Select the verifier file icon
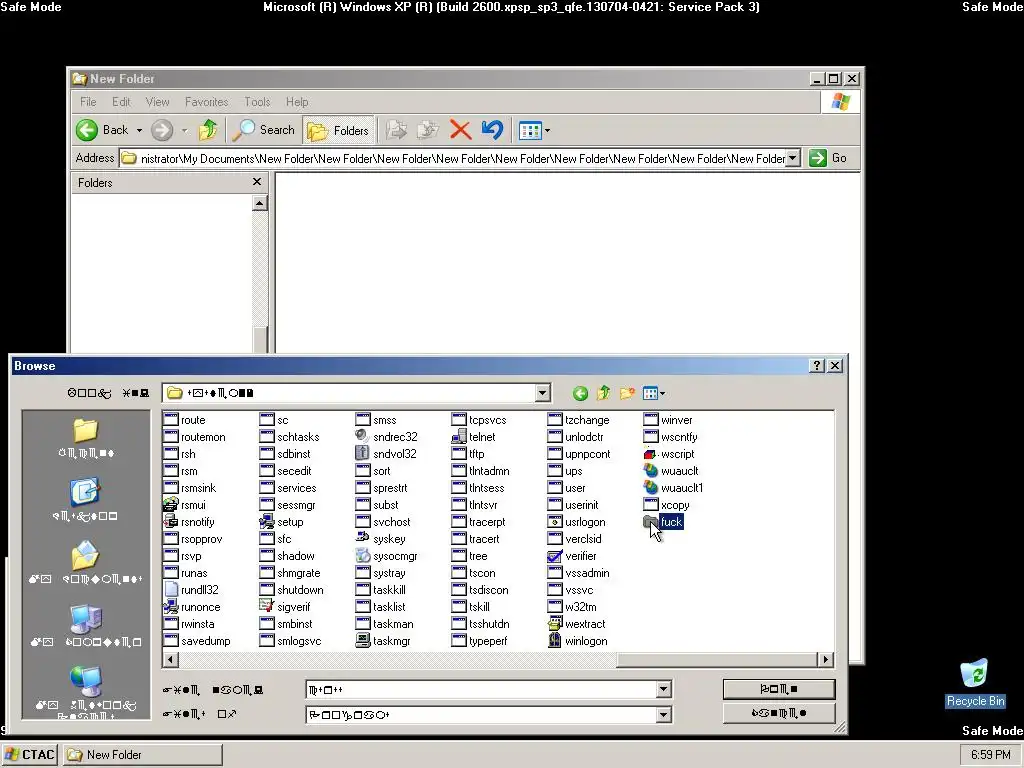This screenshot has height=768, width=1024. (555, 555)
